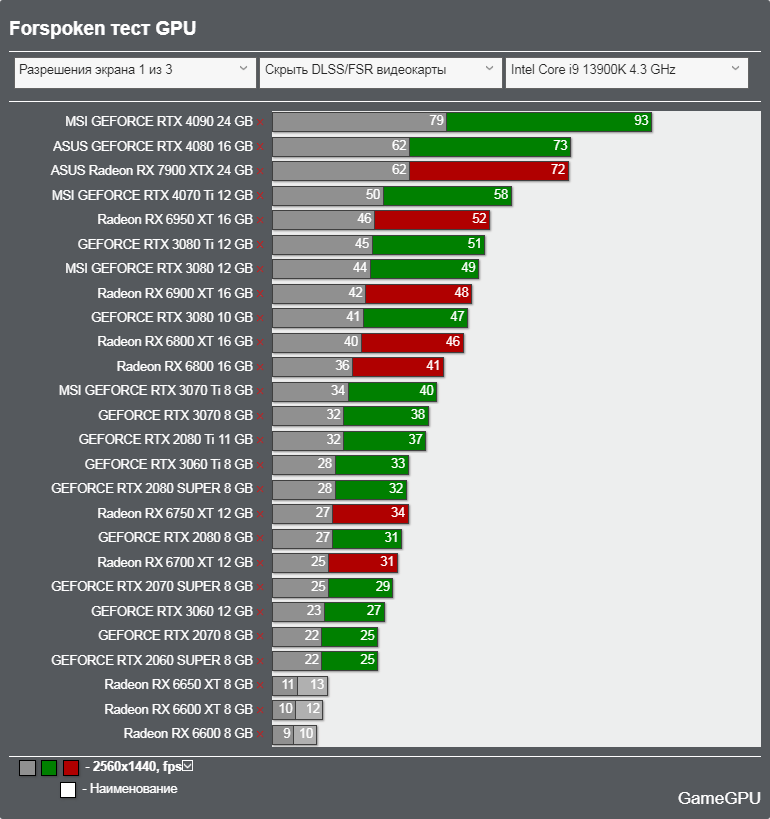Remove MSI GEFORCE RTX 4090 24 GB via red X
770x819 pixels.
(260, 122)
